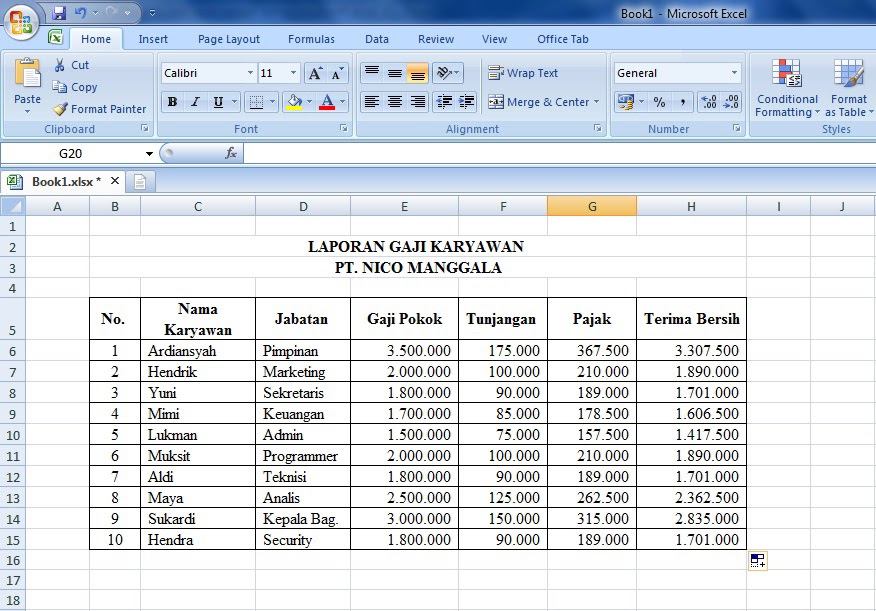Toggle Middle Align vertical alignment
Viewport: 876px width, 611px height.
point(394,73)
